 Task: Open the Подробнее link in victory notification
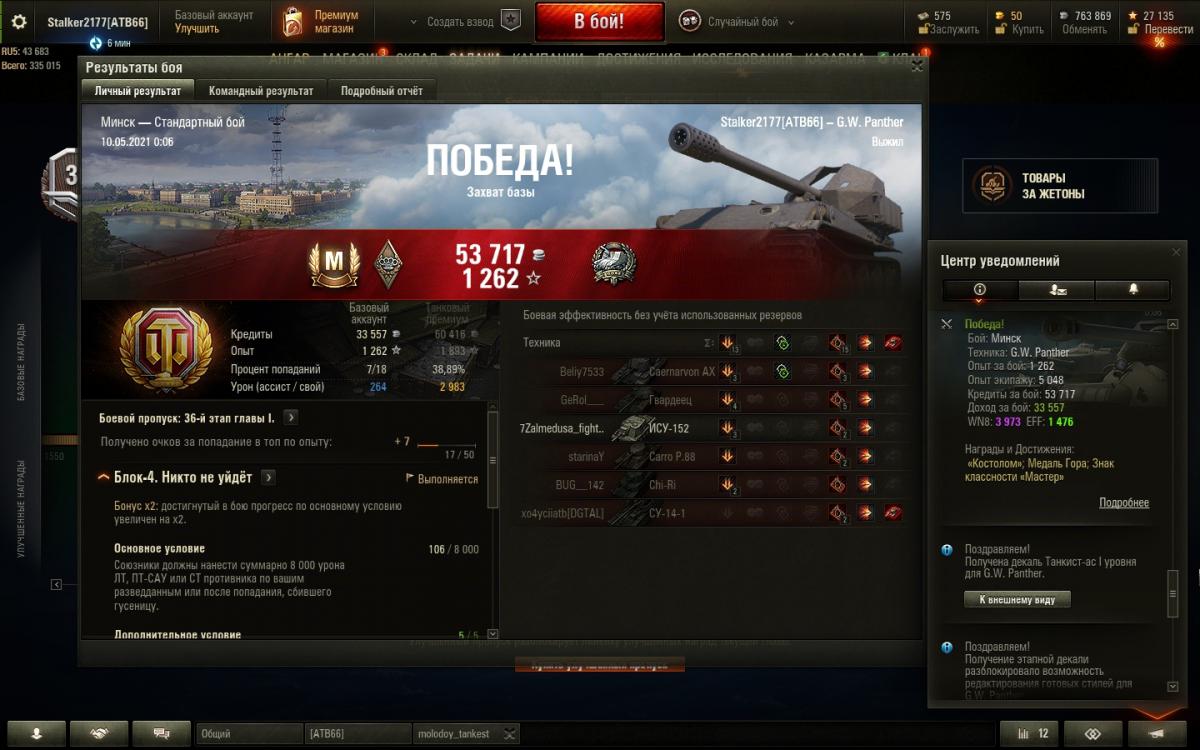point(1124,503)
